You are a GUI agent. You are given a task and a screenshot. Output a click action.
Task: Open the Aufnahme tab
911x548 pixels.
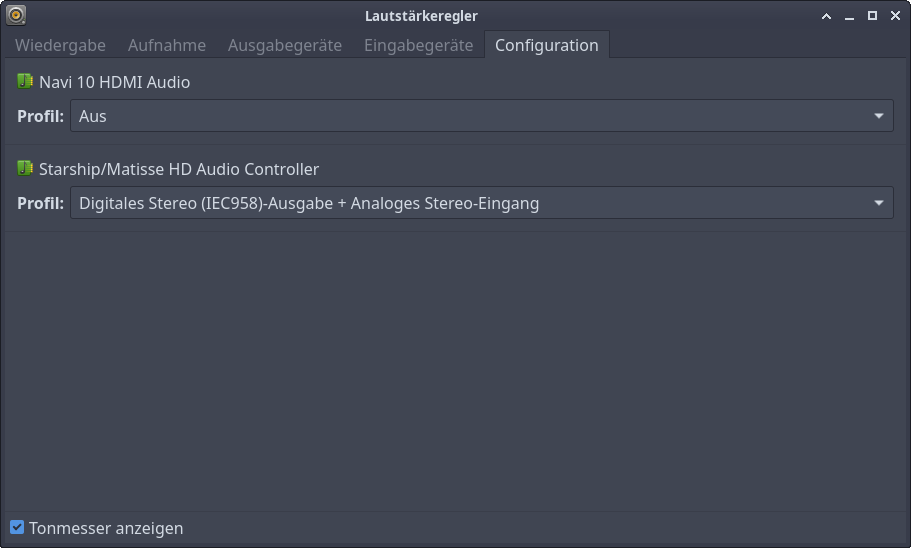167,45
